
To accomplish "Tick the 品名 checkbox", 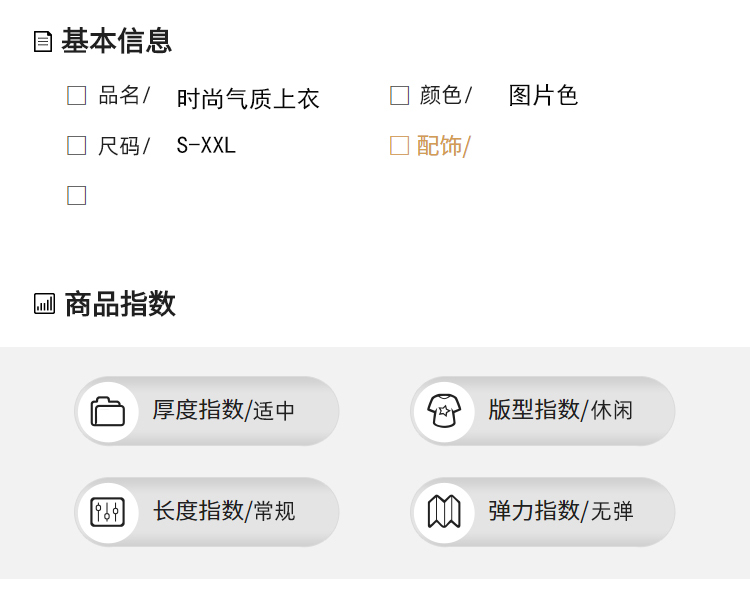I will pos(77,95).
